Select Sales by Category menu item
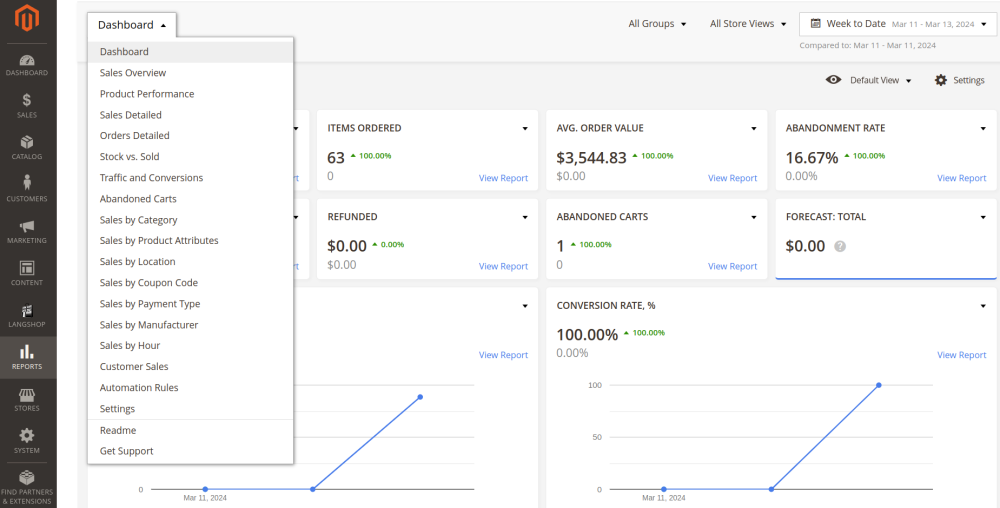Image resolution: width=1000 pixels, height=508 pixels. [191, 219]
